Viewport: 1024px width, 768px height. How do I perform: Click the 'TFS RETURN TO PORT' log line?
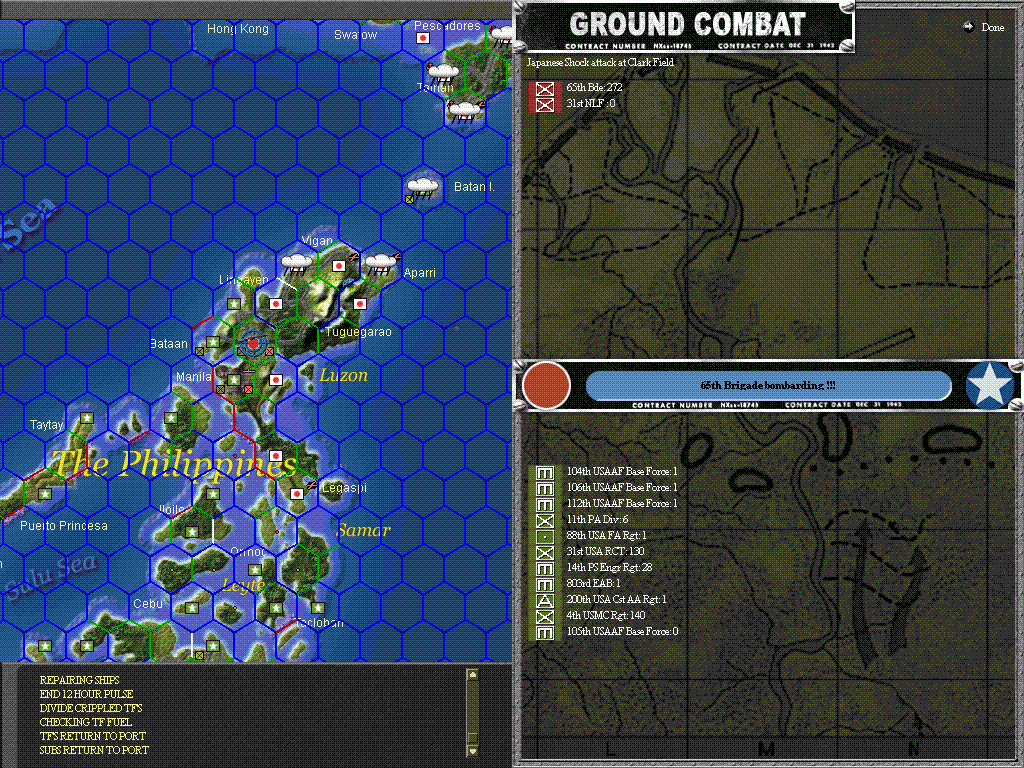pyautogui.click(x=93, y=736)
